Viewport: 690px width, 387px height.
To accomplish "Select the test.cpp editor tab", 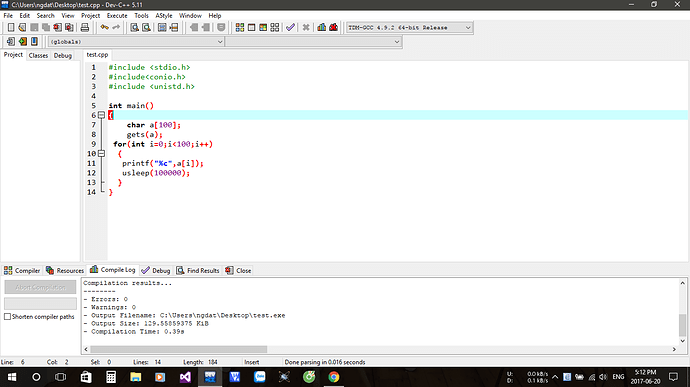I will point(97,55).
